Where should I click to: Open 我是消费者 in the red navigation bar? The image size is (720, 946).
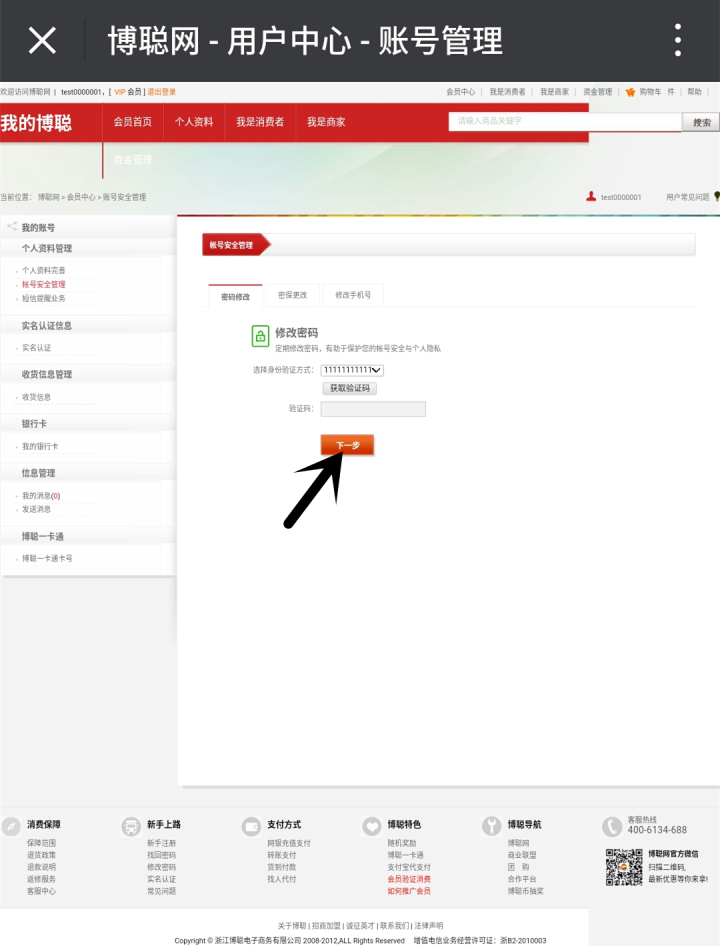(x=260, y=122)
